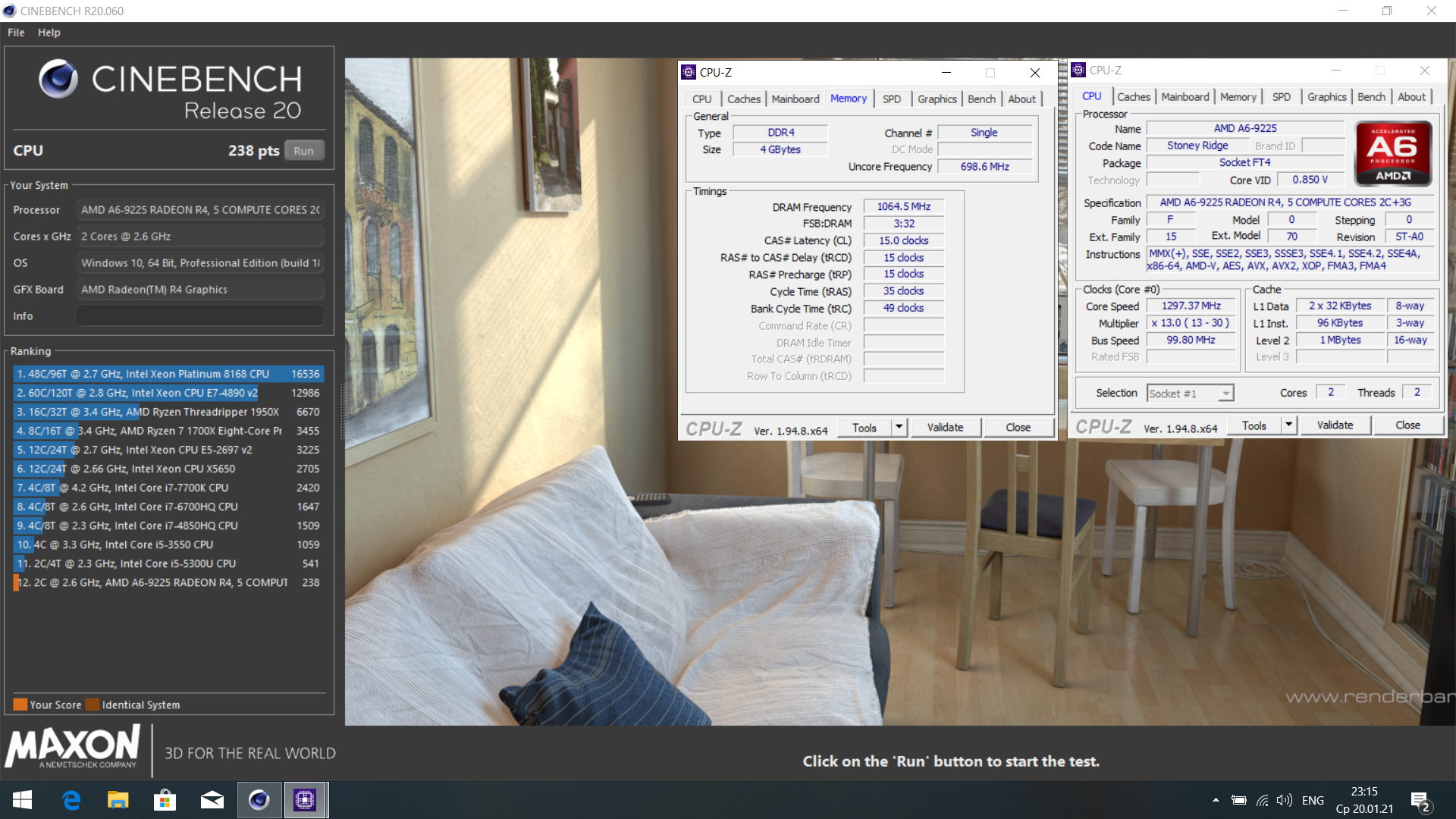Expand Tools dropdown arrow in Memory CPU-Z
1456x819 pixels.
[x=899, y=428]
